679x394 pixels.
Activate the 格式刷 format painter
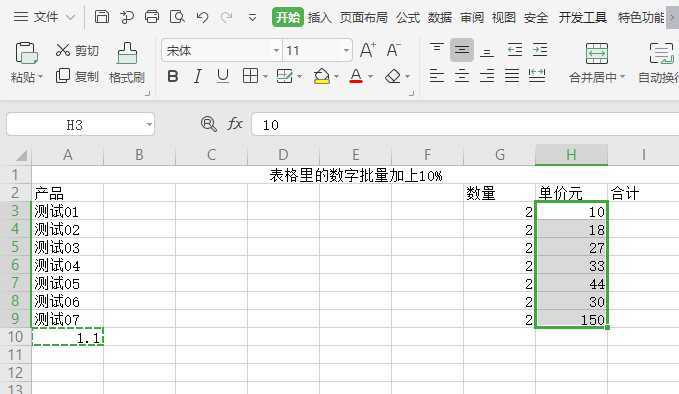(x=126, y=63)
